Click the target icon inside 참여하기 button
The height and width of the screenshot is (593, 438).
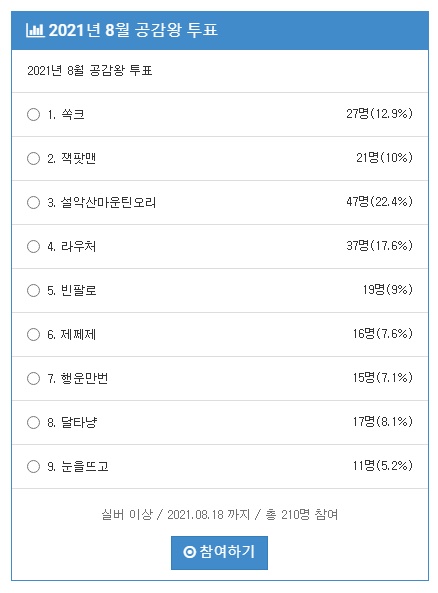click(x=189, y=552)
